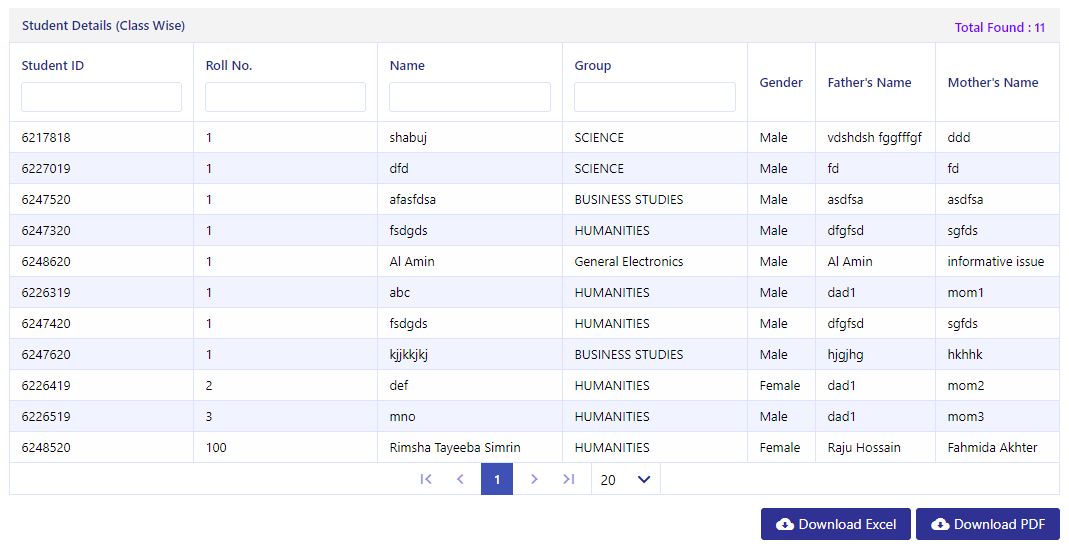Viewport: 1069px width, 547px height.
Task: Jump to last page arrow icon
Action: coord(569,479)
